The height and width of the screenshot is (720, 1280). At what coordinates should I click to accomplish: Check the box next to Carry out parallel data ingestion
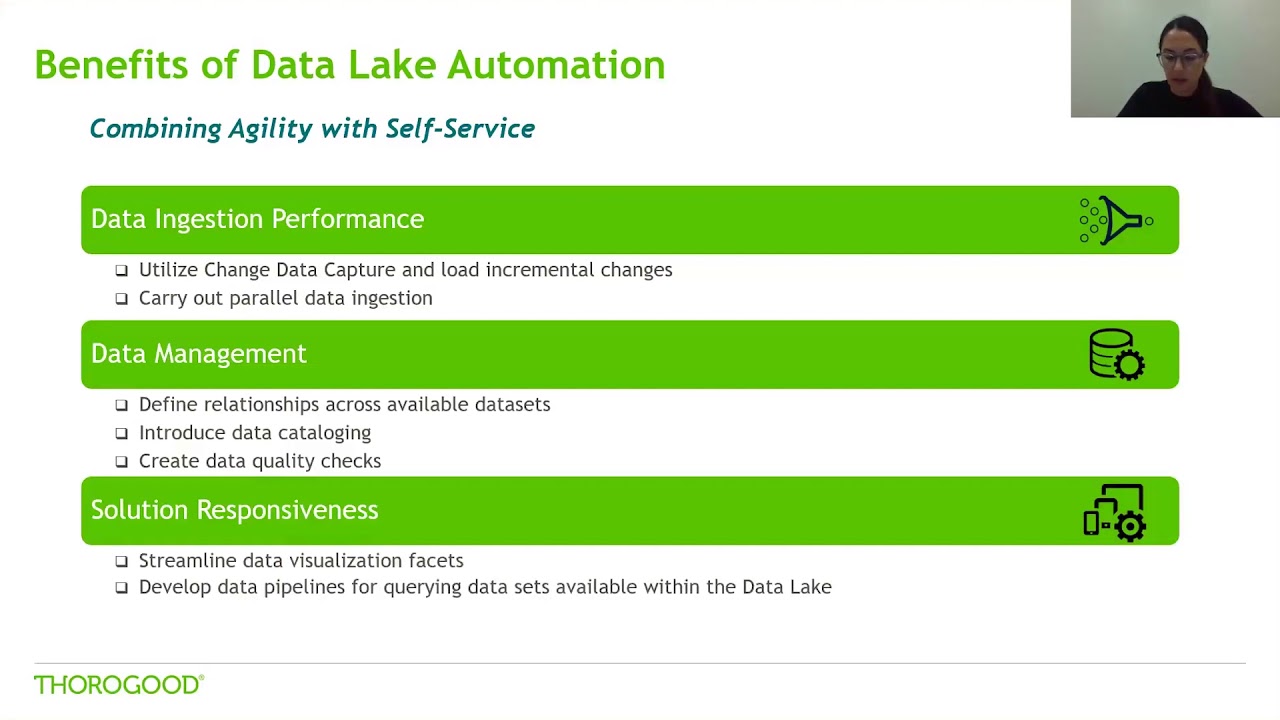pos(121,298)
